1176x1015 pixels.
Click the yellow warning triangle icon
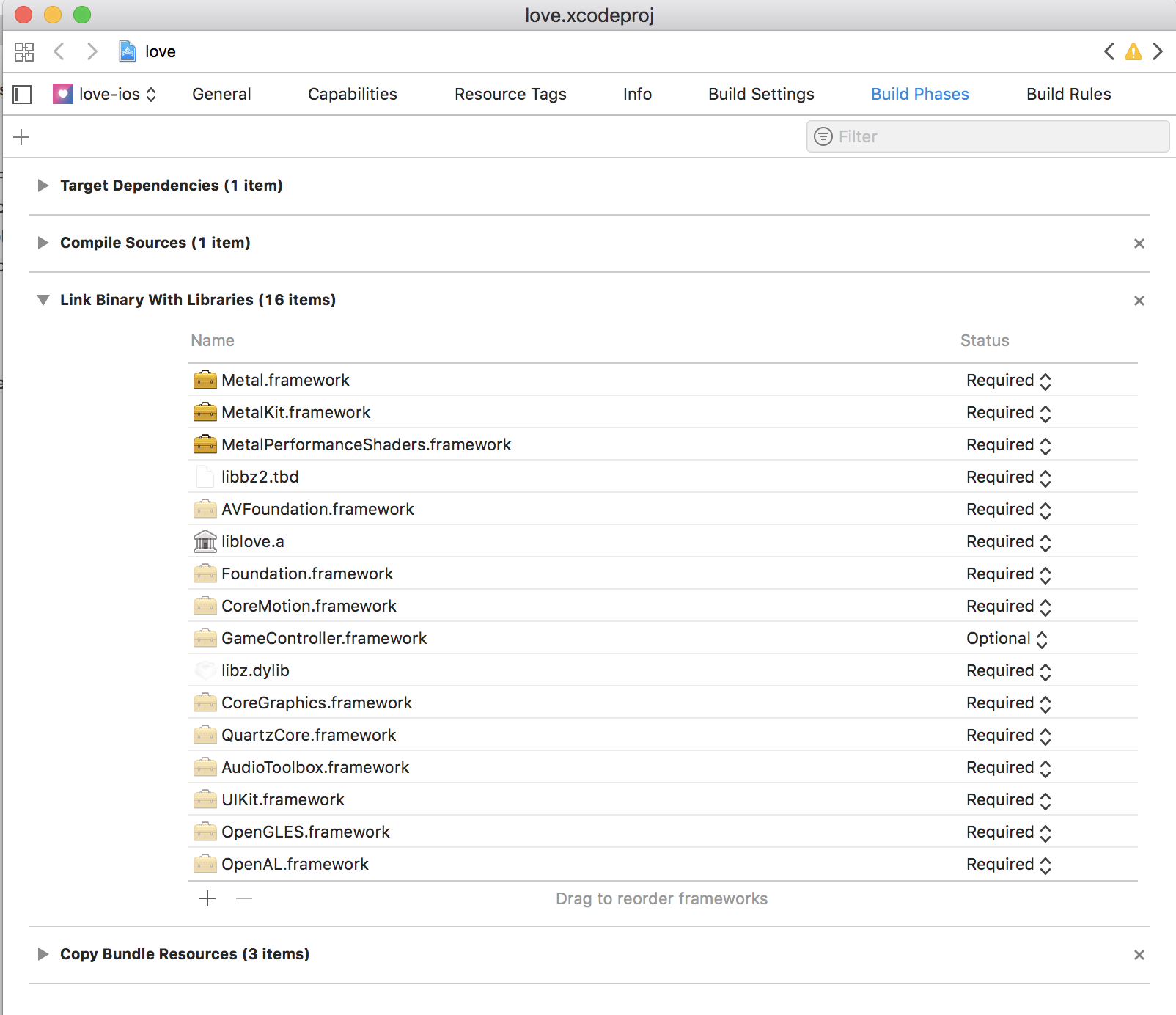[x=1133, y=51]
